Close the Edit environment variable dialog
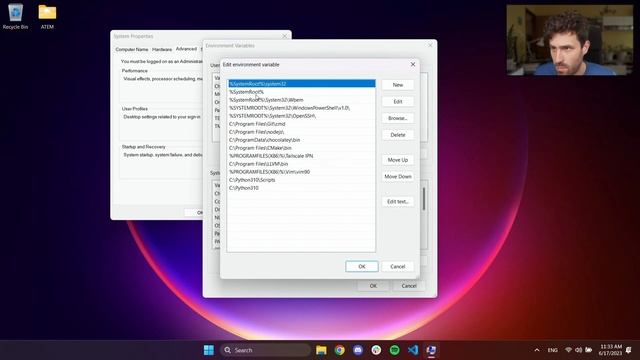This screenshot has width=640, height=360. pyautogui.click(x=413, y=64)
